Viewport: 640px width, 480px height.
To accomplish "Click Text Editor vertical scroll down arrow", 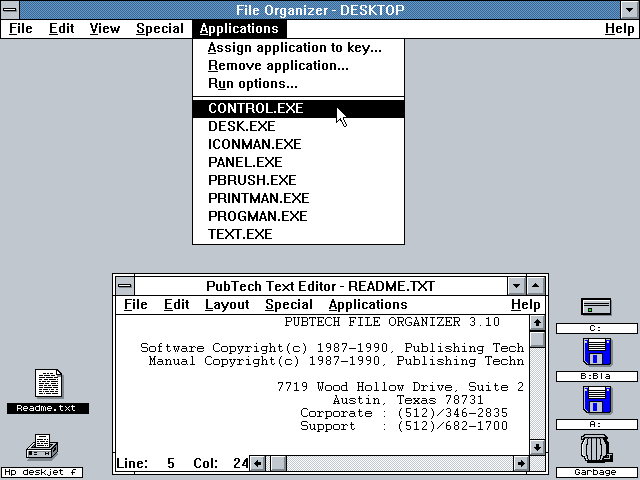I will click(537, 447).
